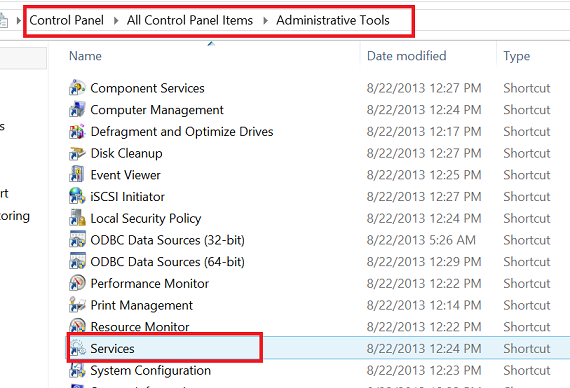Select the Defragment and Optimize Drives icon
Image resolution: width=570 pixels, height=388 pixels.
pos(77,131)
